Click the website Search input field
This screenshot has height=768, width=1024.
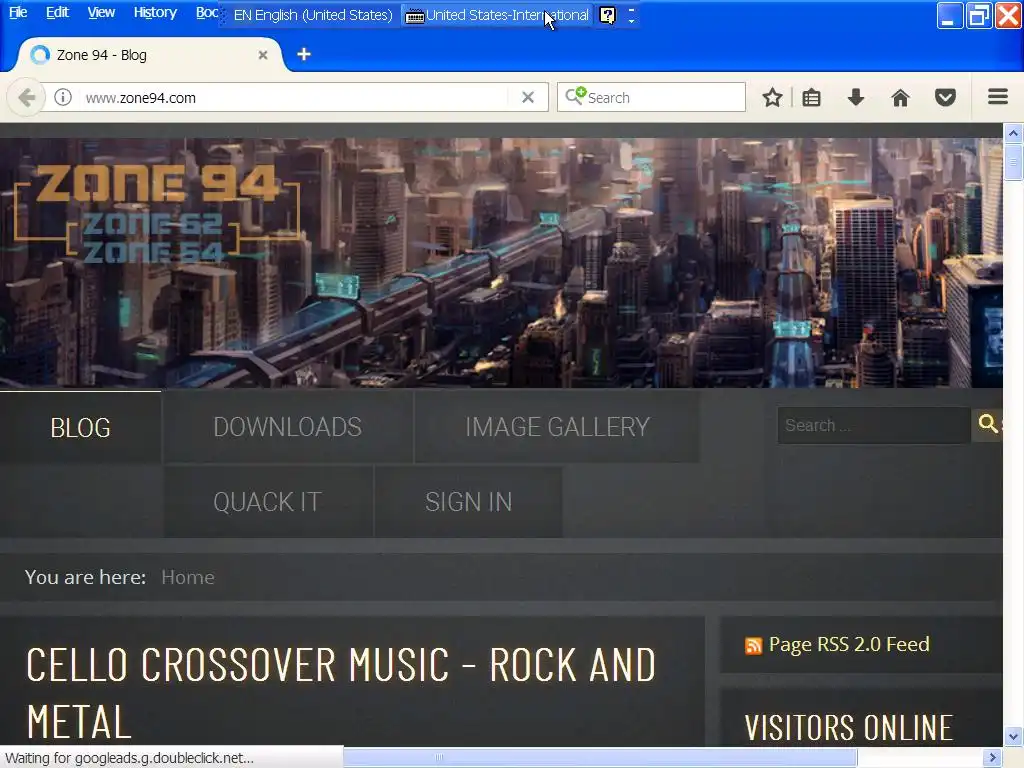874,425
